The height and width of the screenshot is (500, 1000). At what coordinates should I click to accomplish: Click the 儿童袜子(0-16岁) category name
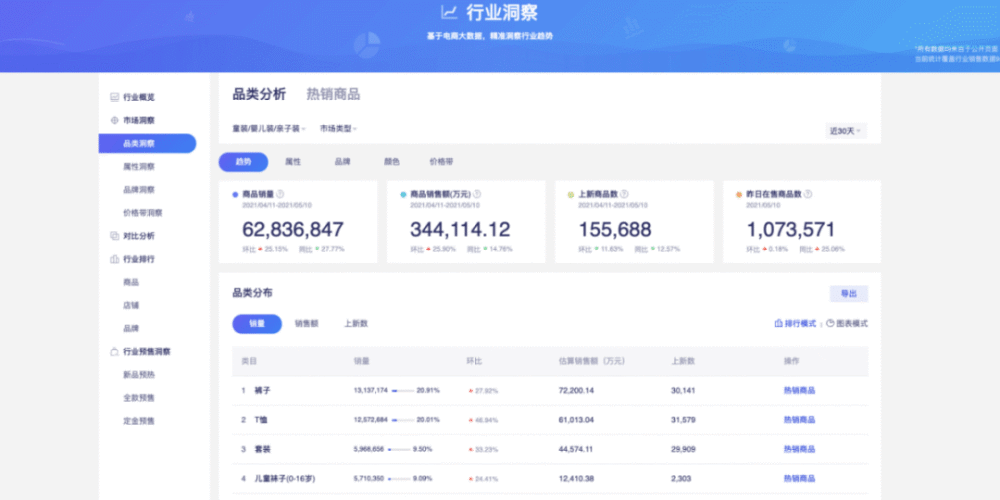[284, 479]
